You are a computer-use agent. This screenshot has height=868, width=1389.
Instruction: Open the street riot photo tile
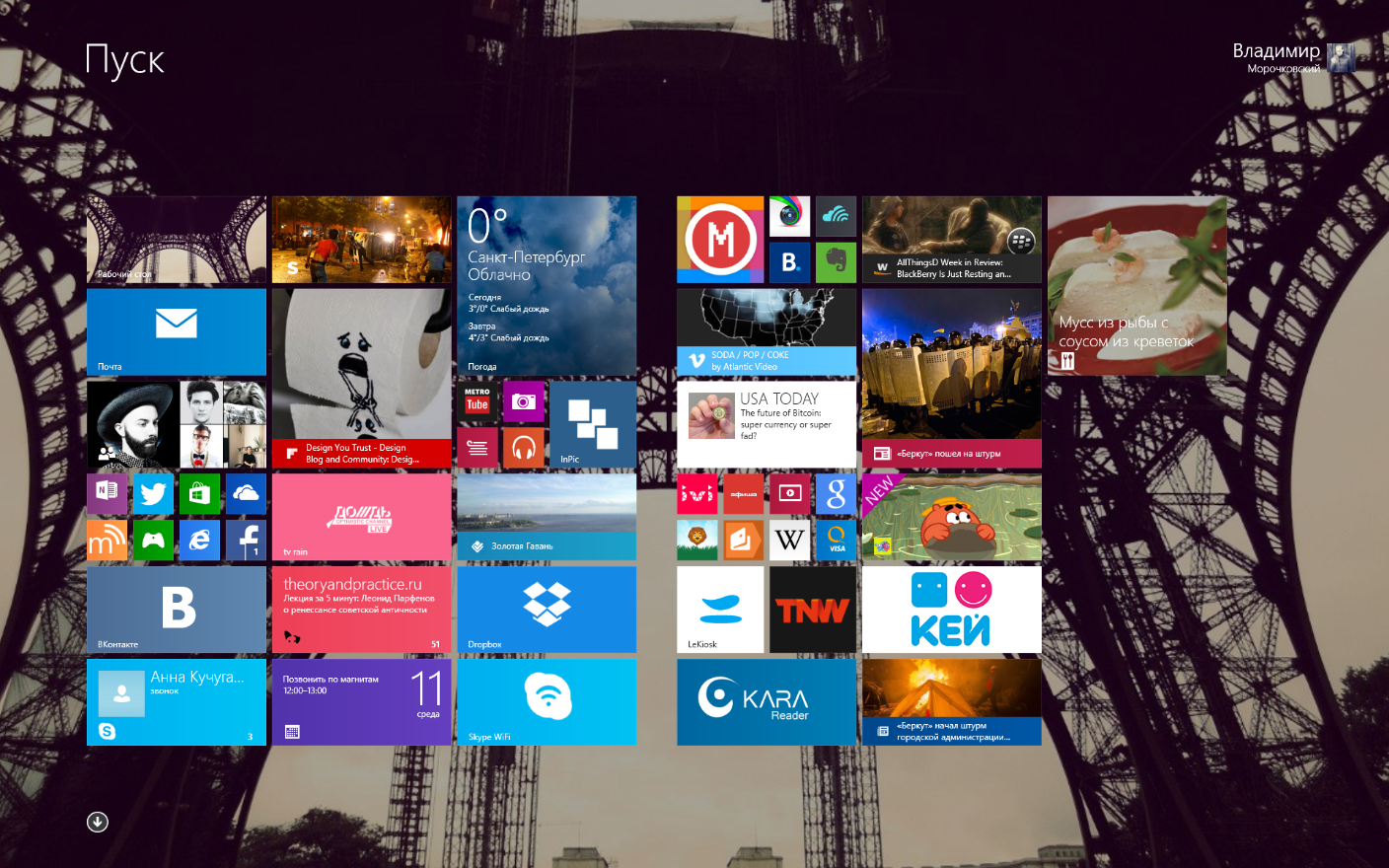(x=362, y=240)
